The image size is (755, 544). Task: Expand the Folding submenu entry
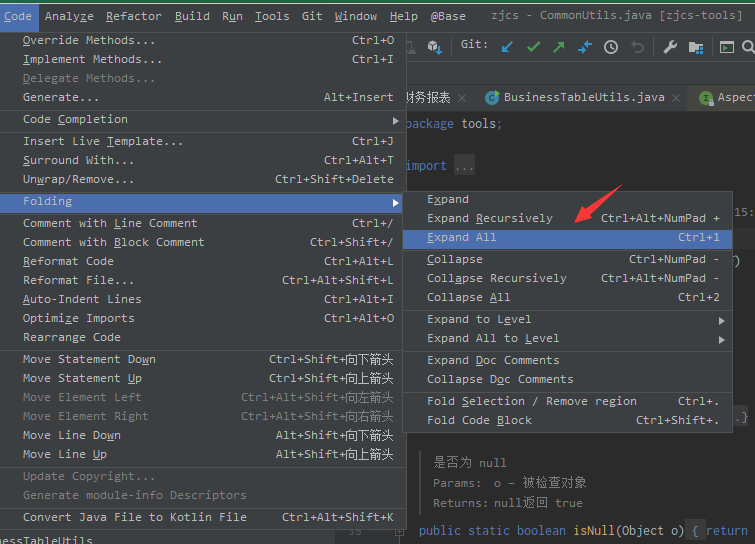(202, 202)
